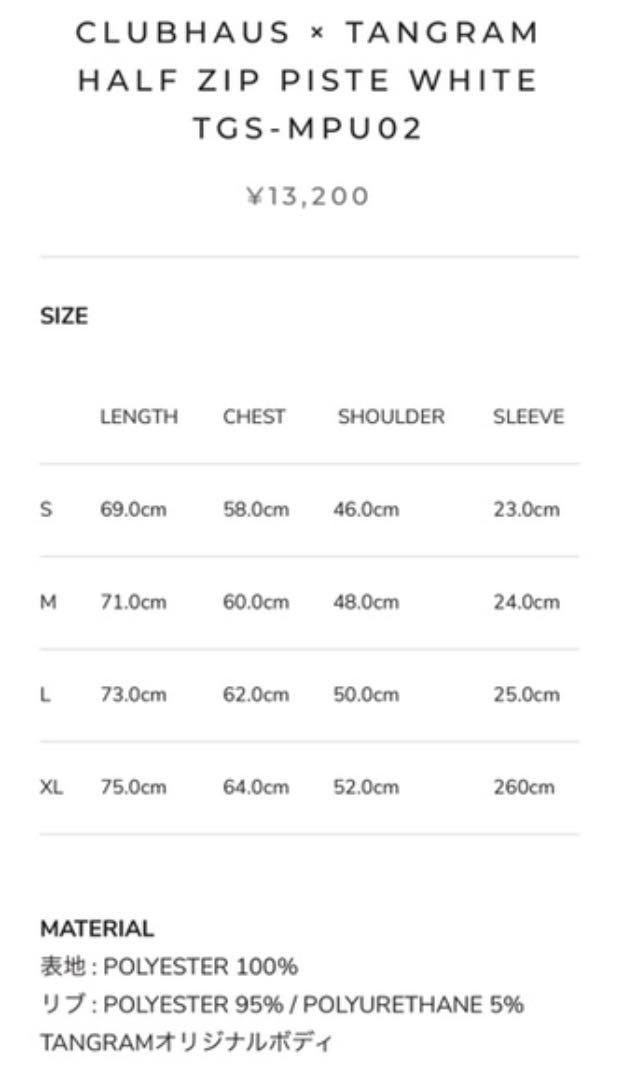Click the price ¥13,200

tap(308, 196)
